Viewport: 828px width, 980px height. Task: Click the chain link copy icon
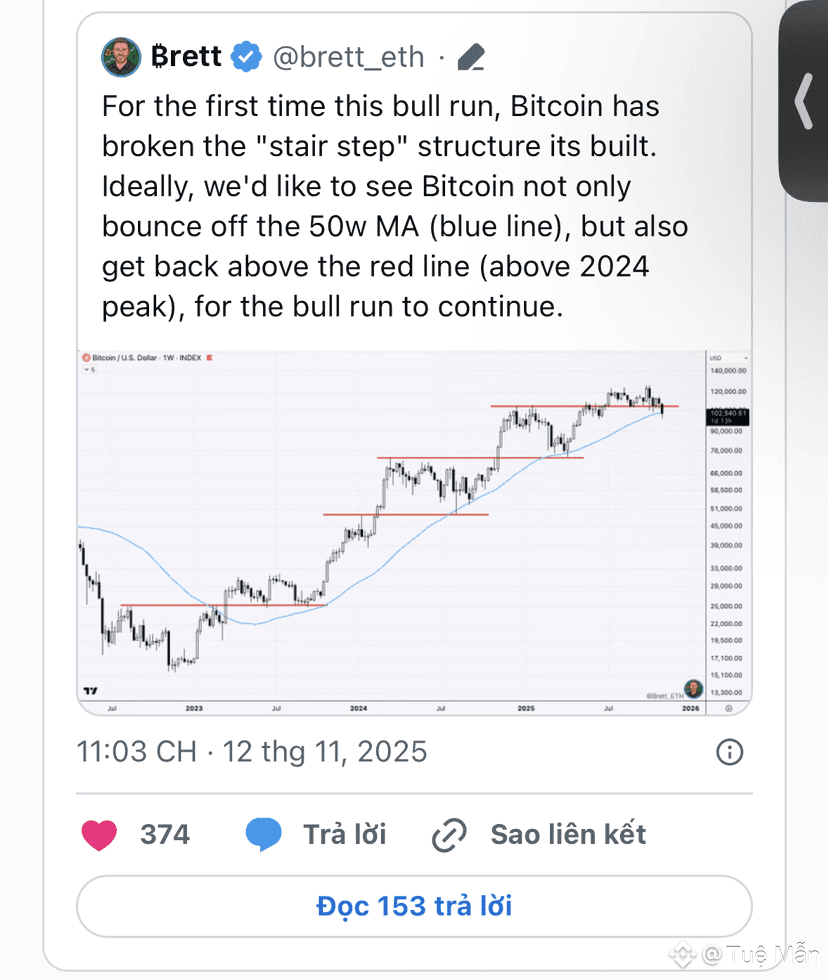click(x=449, y=835)
